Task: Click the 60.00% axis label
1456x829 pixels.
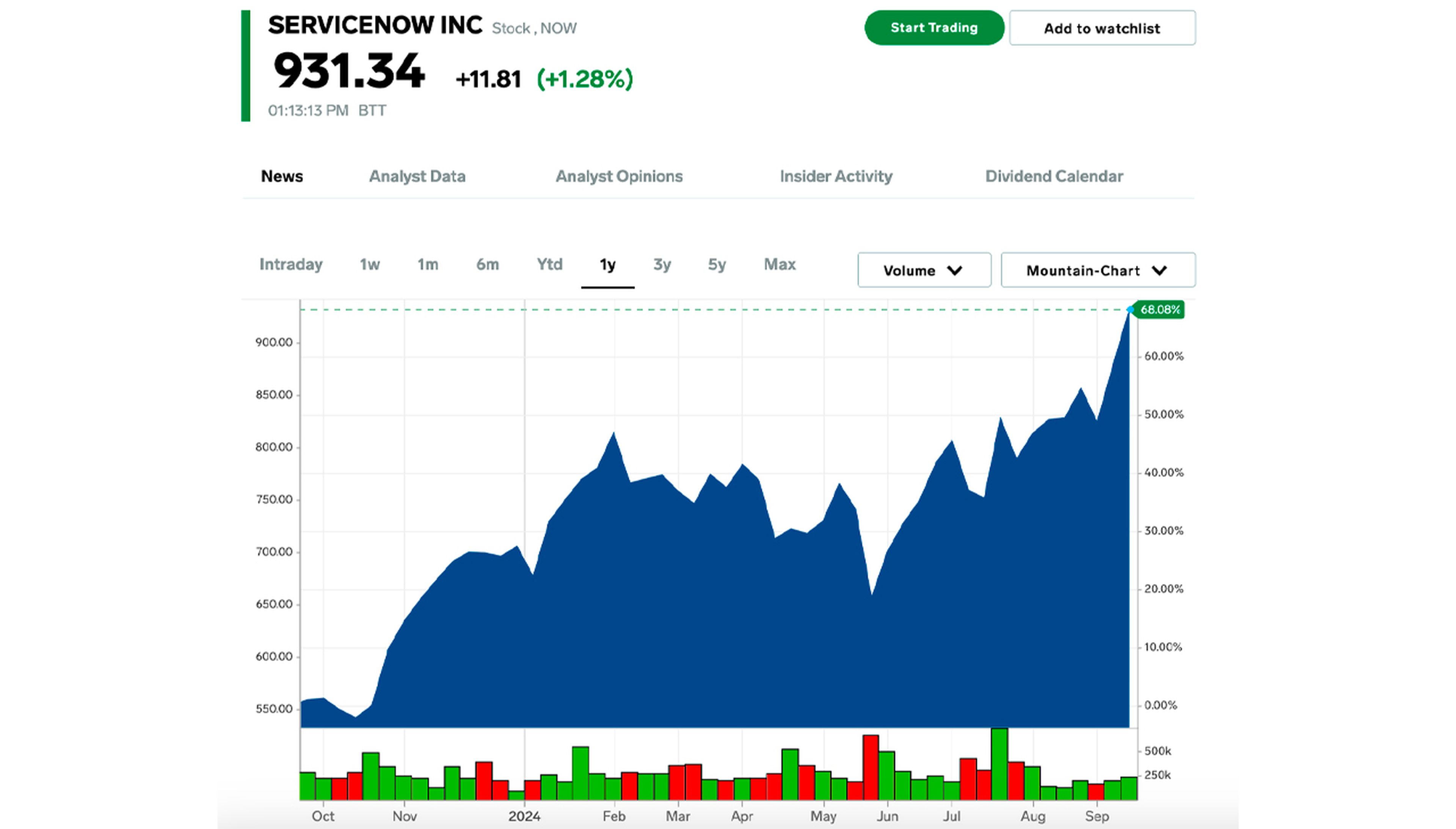Action: (1164, 356)
